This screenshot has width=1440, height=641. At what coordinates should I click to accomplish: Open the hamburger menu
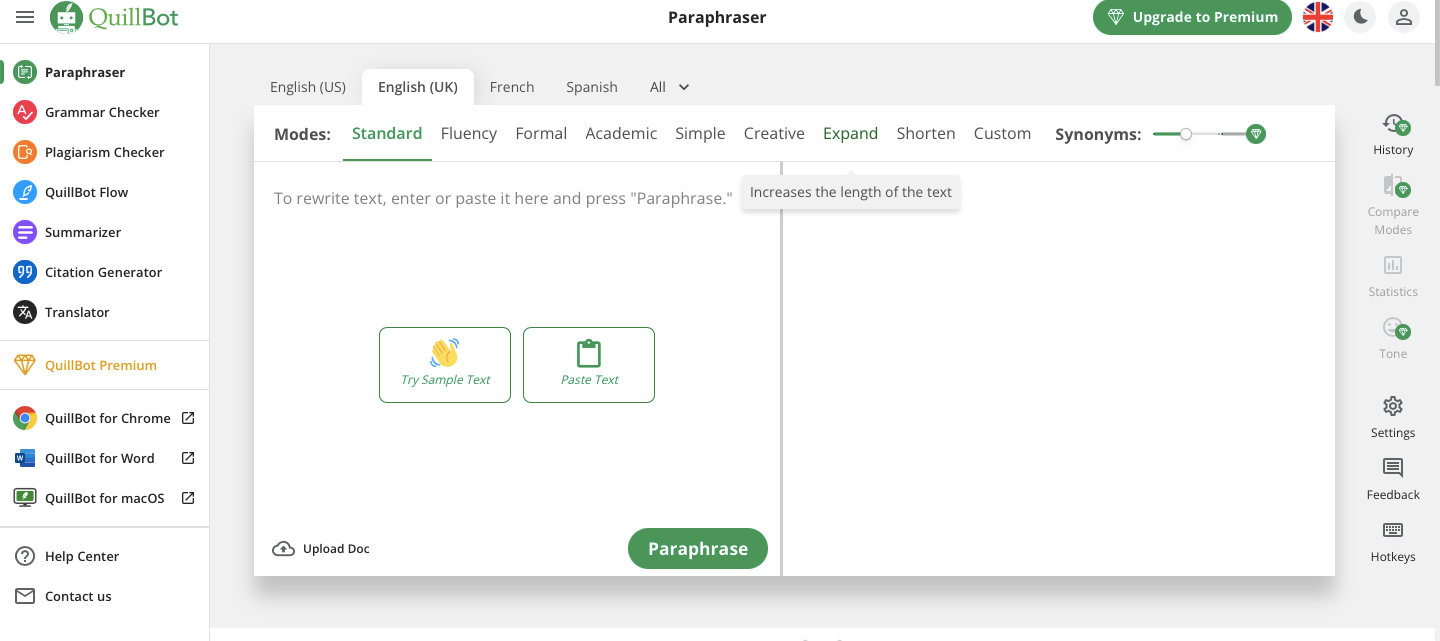point(25,17)
